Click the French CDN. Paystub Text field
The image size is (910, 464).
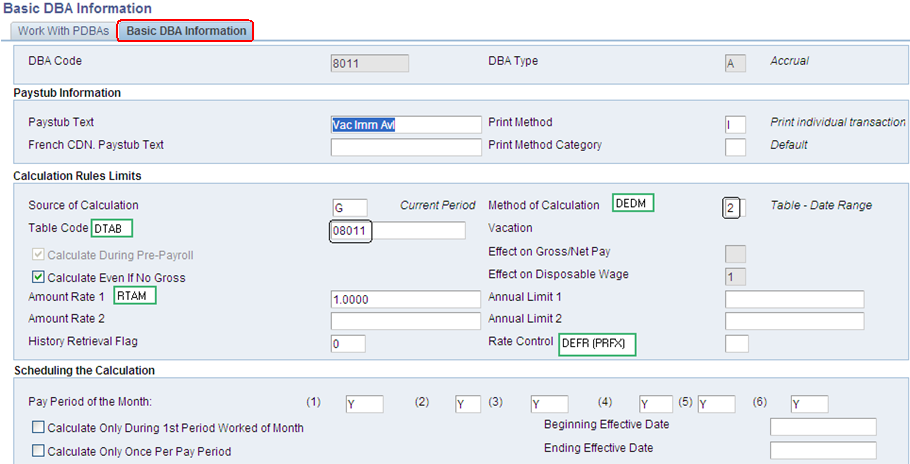pyautogui.click(x=406, y=147)
